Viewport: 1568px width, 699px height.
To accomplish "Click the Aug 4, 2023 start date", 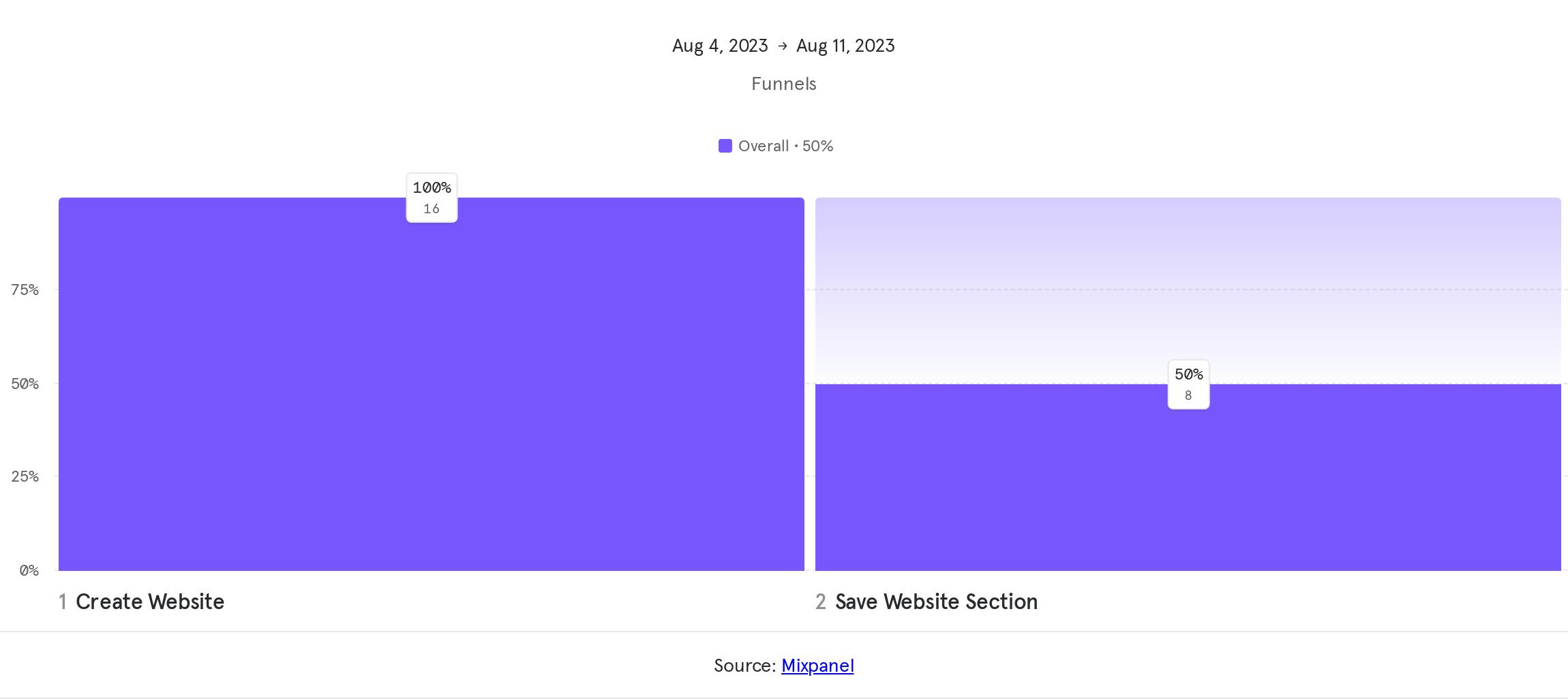I will click(x=720, y=46).
